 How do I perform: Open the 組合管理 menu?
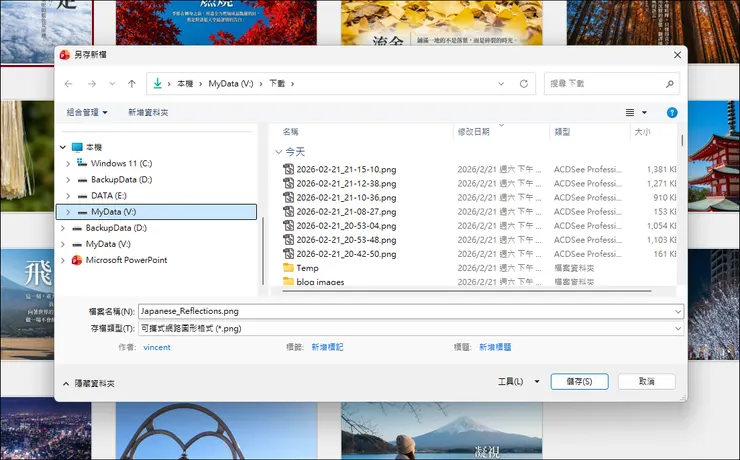point(87,112)
